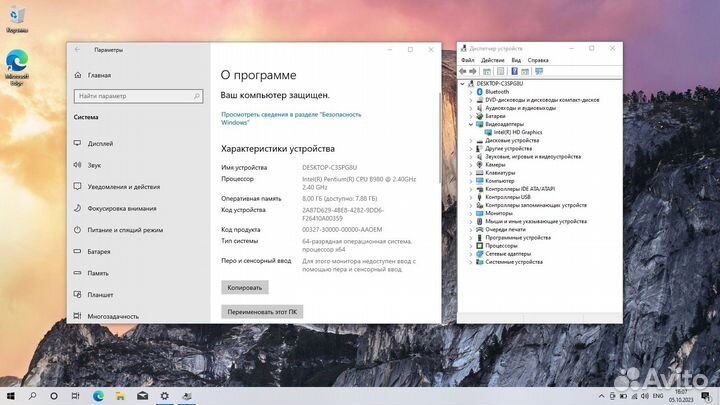Open Power and sleep (Питание и спящий режим)
720x405 pixels.
(x=125, y=230)
